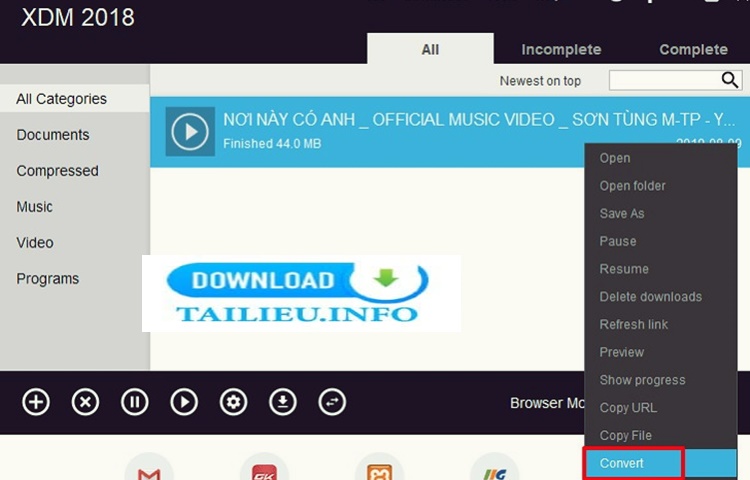This screenshot has height=480, width=750.
Task: Click the red FK shortcut icon
Action: pos(265,467)
